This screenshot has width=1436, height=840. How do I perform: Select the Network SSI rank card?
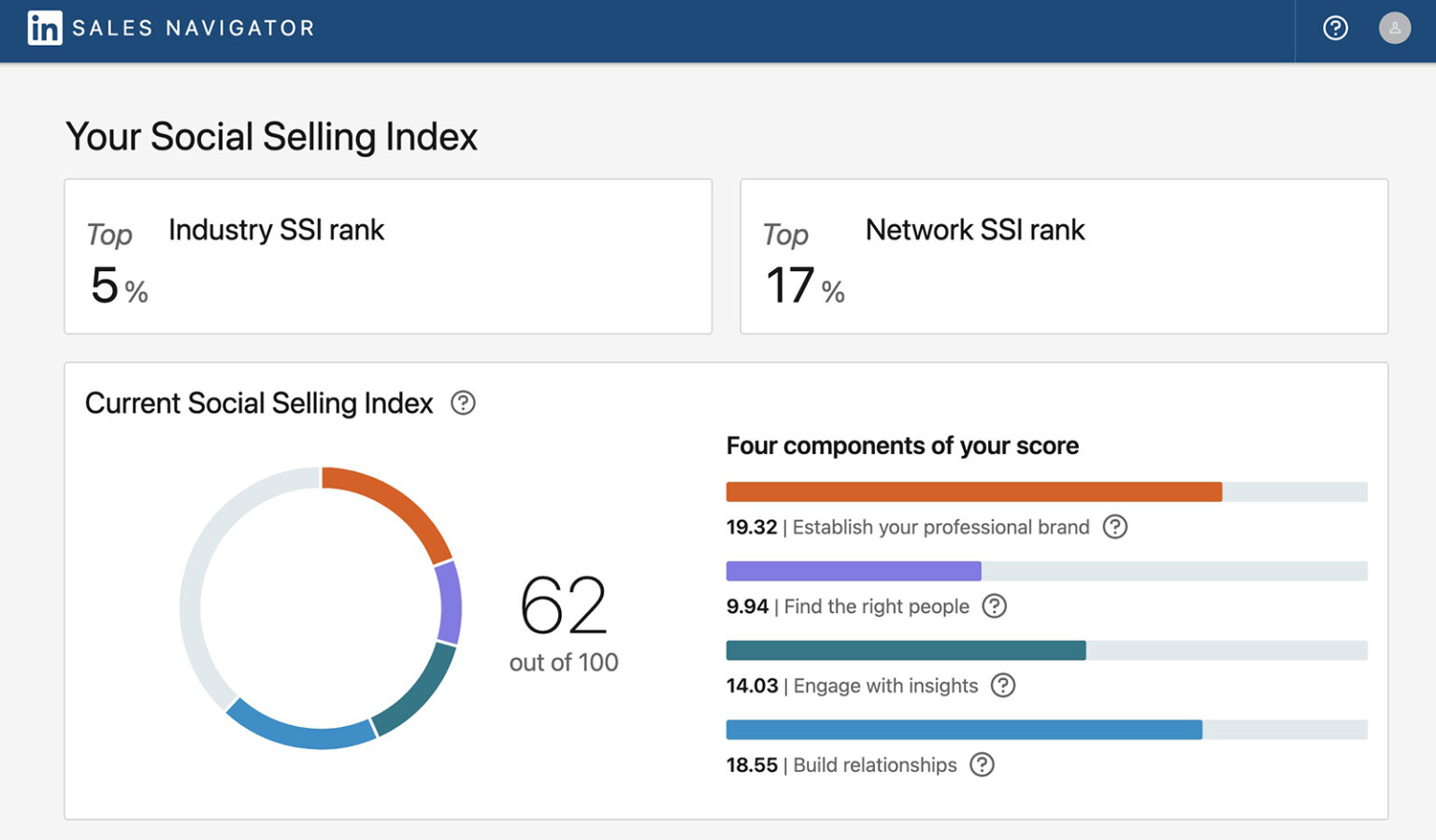[1064, 256]
